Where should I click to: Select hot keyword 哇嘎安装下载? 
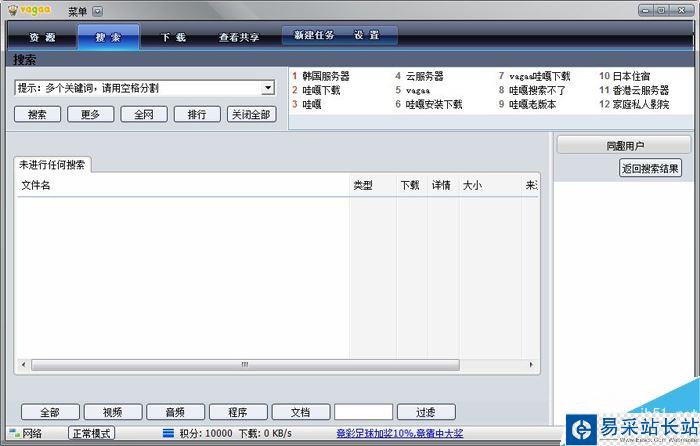pyautogui.click(x=434, y=104)
